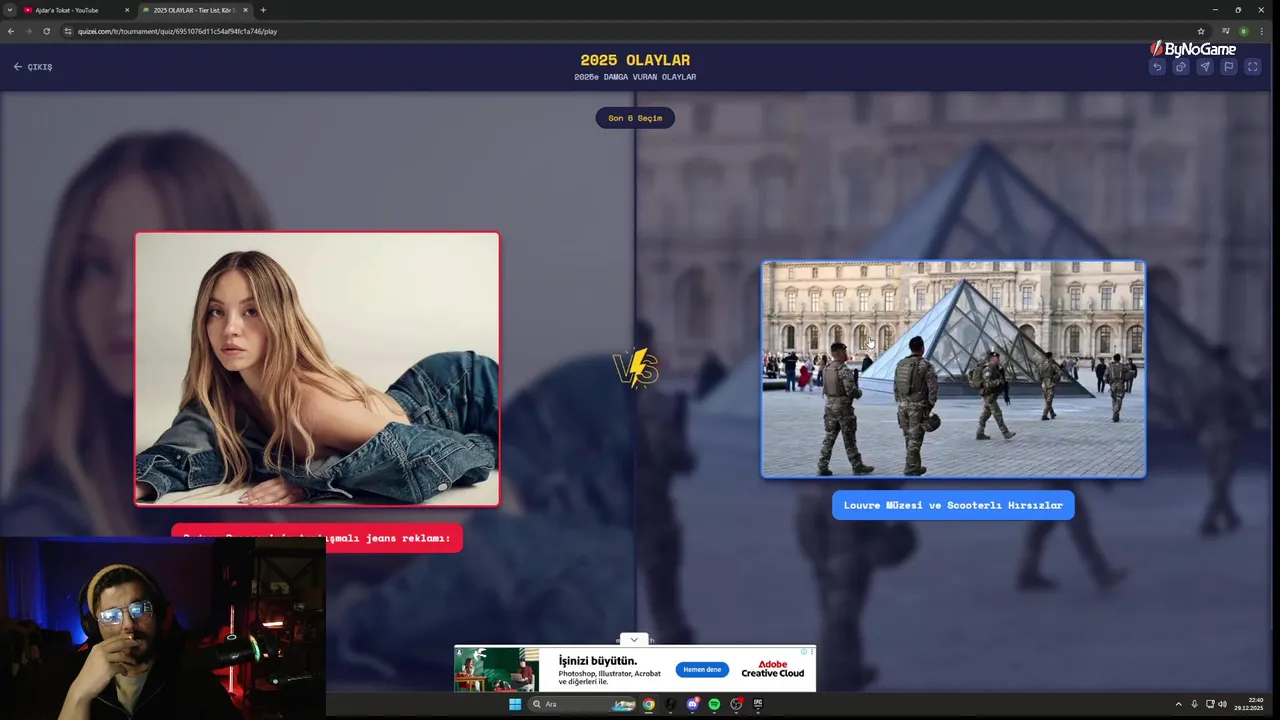
Task: Click the site information icon in the address bar
Action: click(68, 31)
